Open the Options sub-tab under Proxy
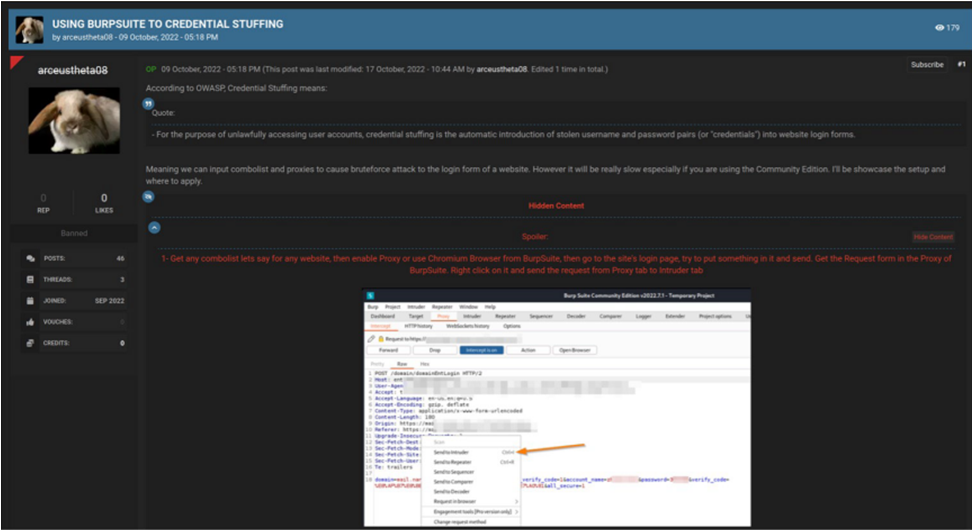Image resolution: width=972 pixels, height=530 pixels. pos(512,326)
